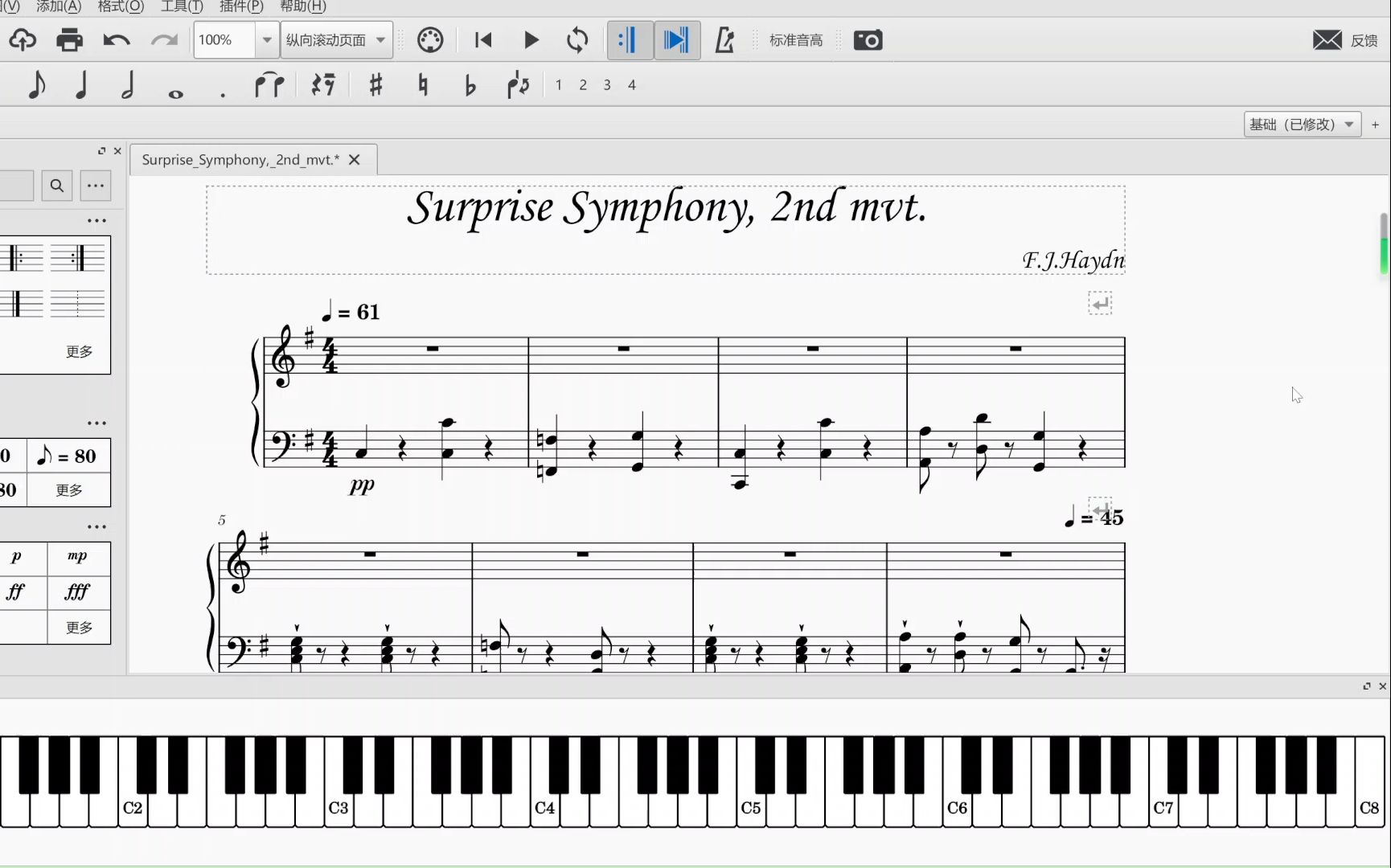
Task: Toggle pan score during playback
Action: point(676,39)
